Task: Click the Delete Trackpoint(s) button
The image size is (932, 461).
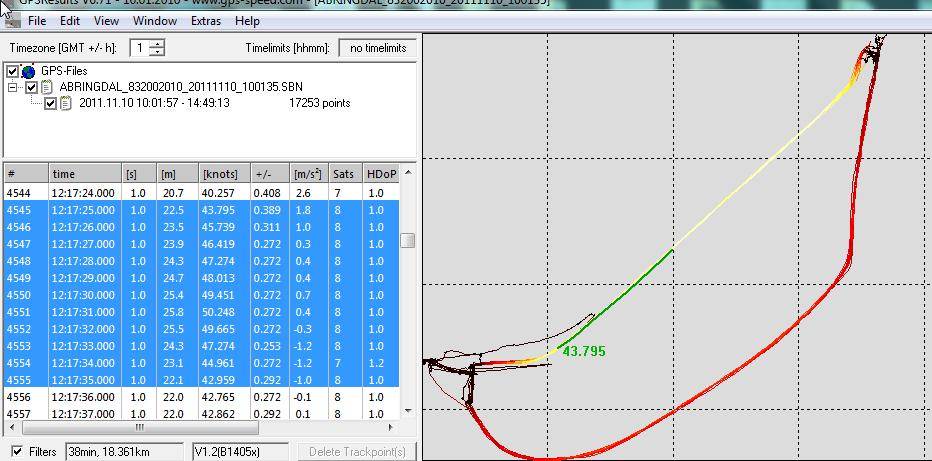Action: 355,452
